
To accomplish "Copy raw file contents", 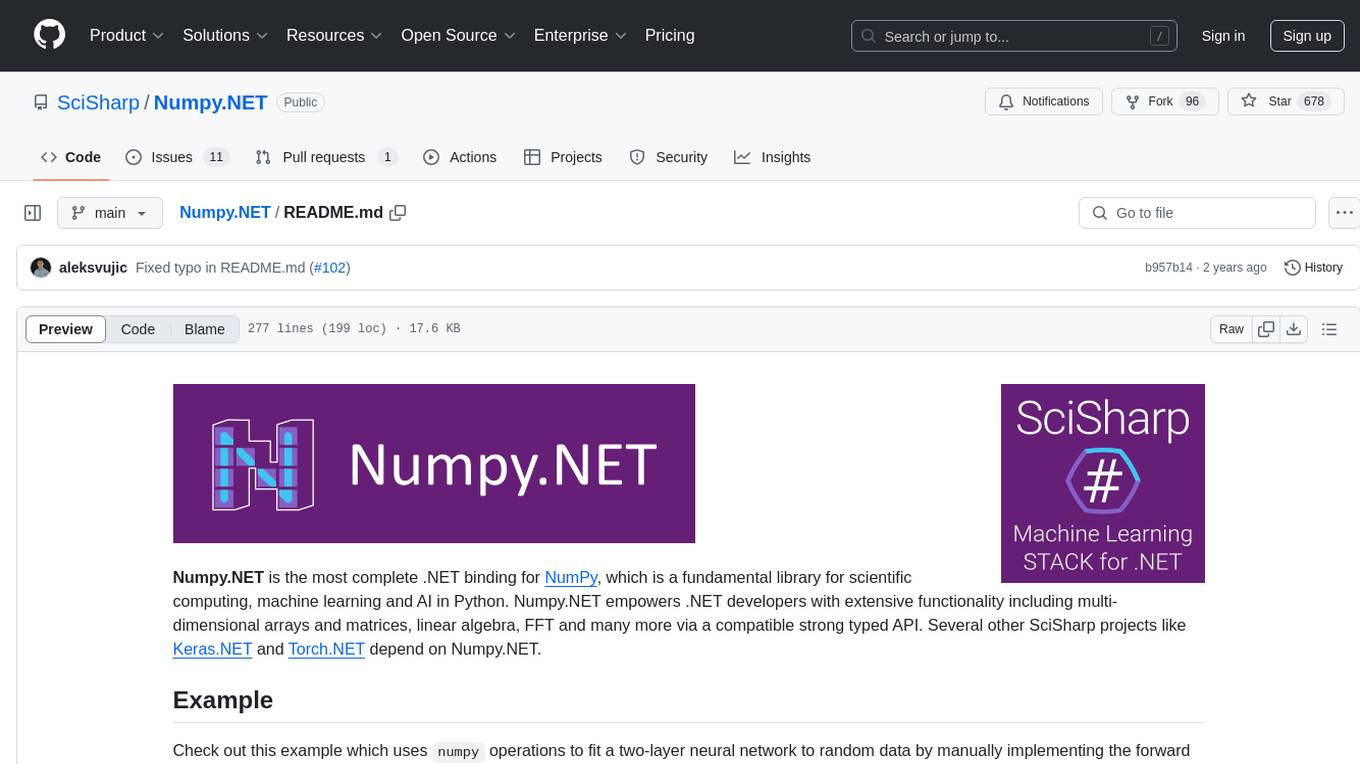I will [x=1266, y=329].
